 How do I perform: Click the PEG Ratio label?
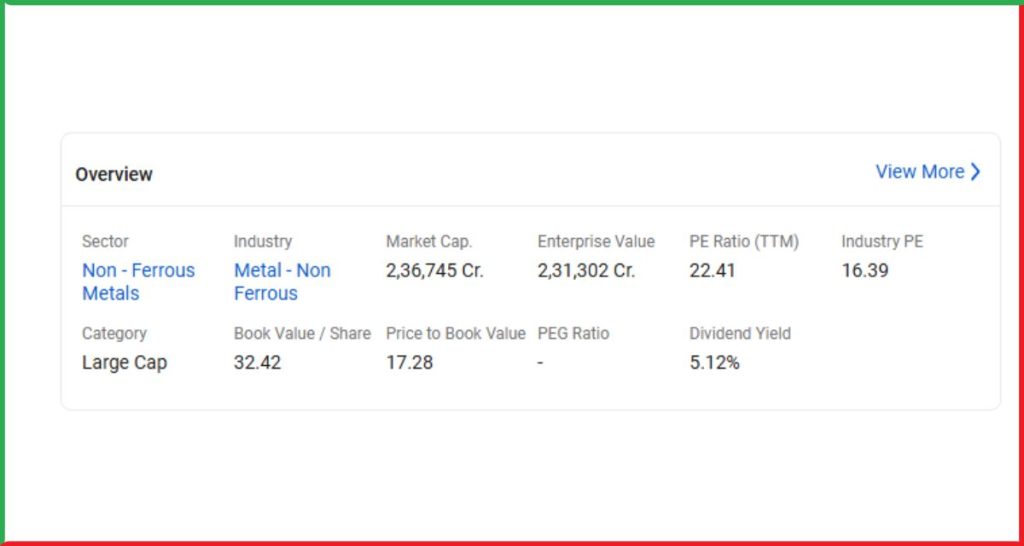point(573,334)
